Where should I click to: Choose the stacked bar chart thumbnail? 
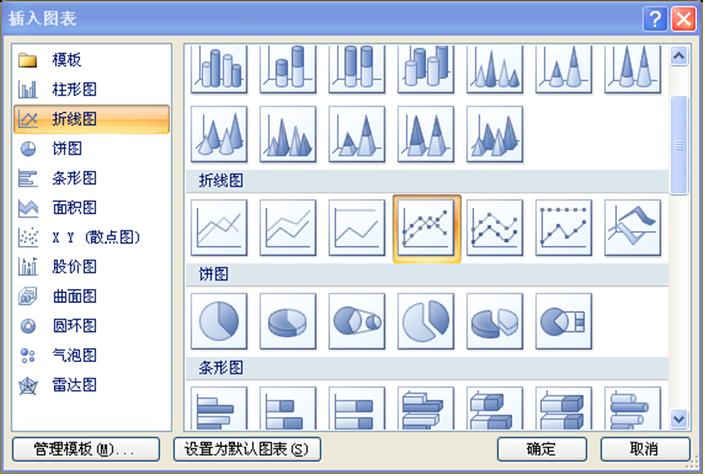tap(288, 408)
